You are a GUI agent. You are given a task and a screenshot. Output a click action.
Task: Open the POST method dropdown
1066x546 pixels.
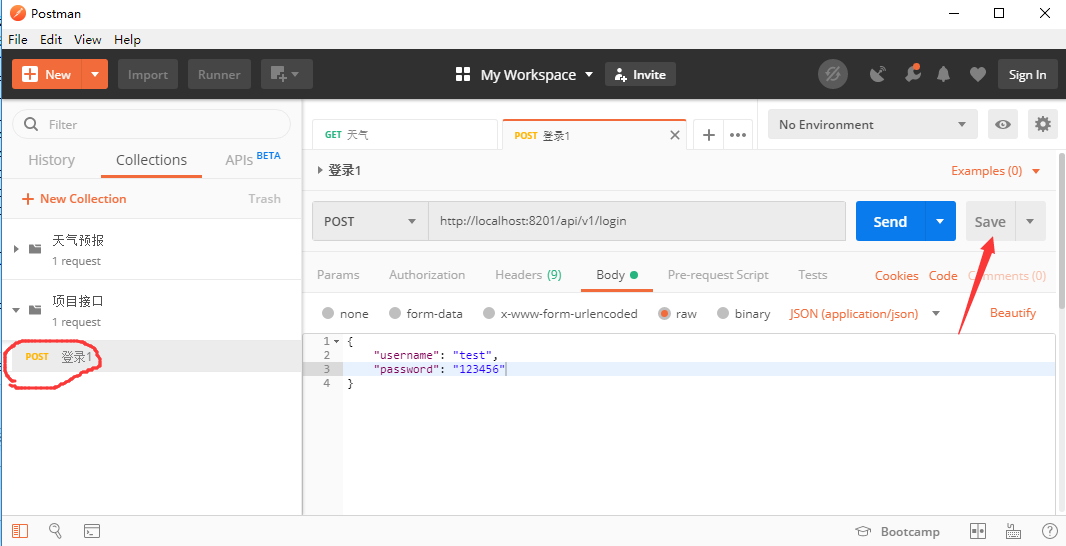point(370,221)
